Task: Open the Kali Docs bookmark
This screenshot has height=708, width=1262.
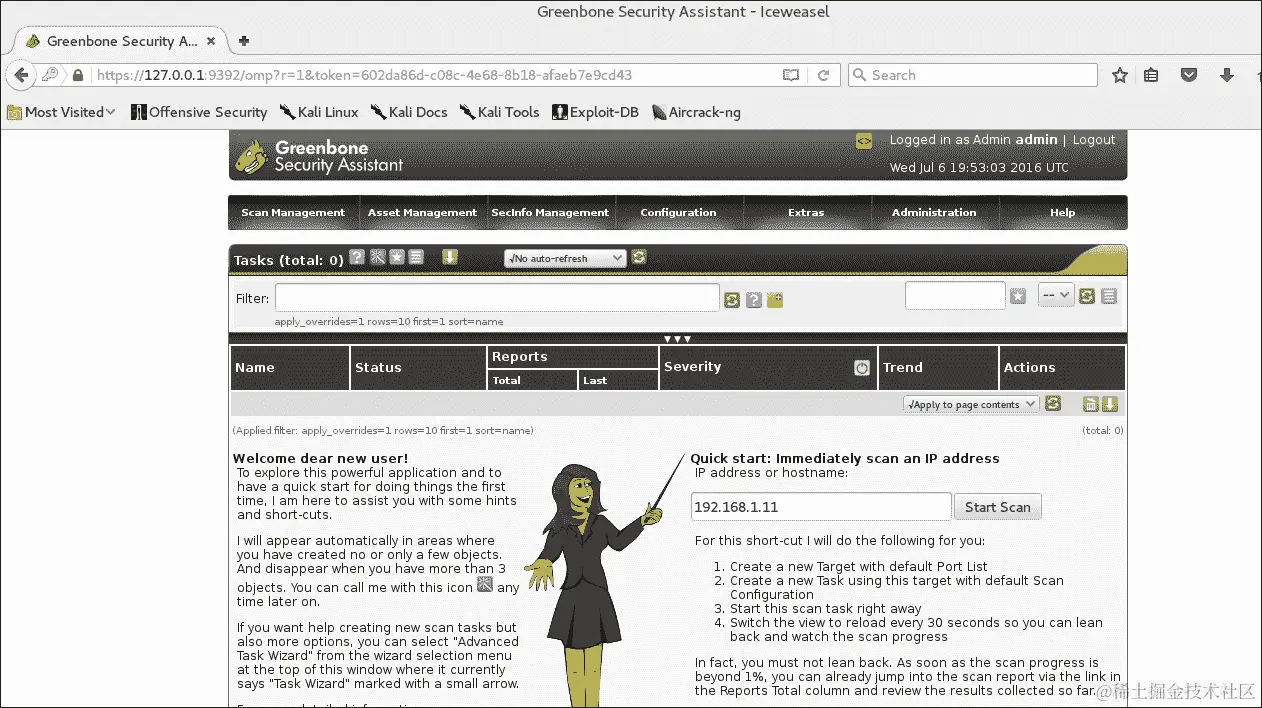Action: (409, 112)
